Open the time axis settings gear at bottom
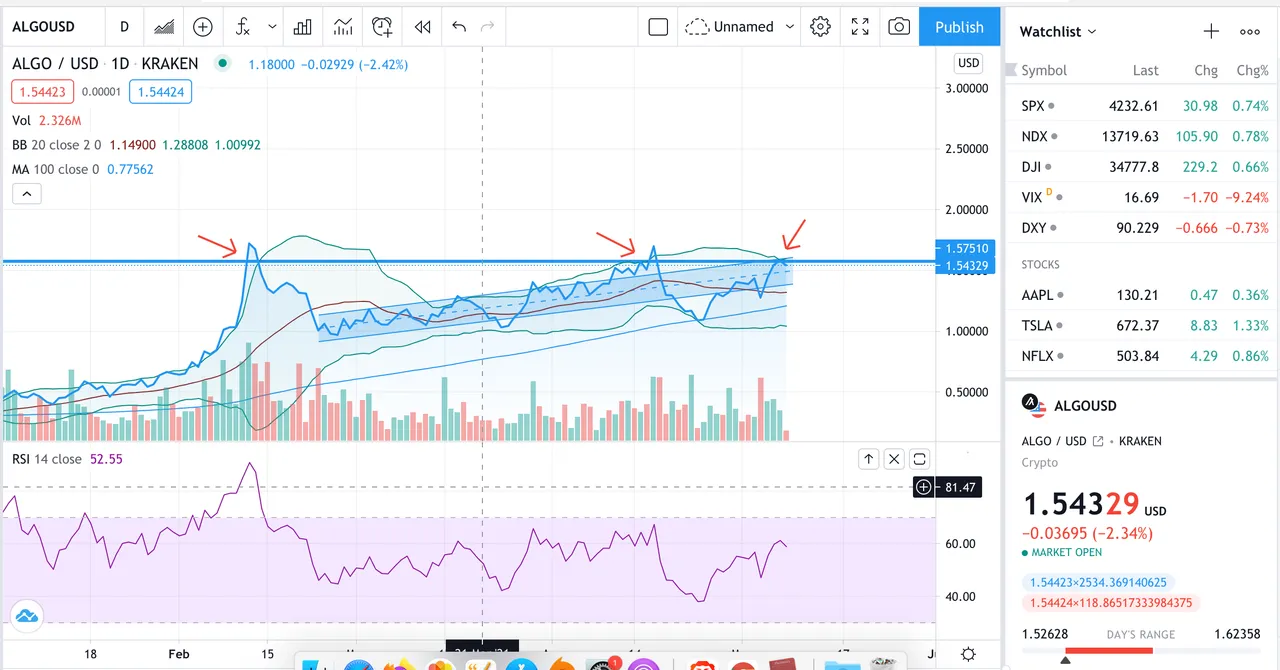The image size is (1280, 670). [x=968, y=654]
